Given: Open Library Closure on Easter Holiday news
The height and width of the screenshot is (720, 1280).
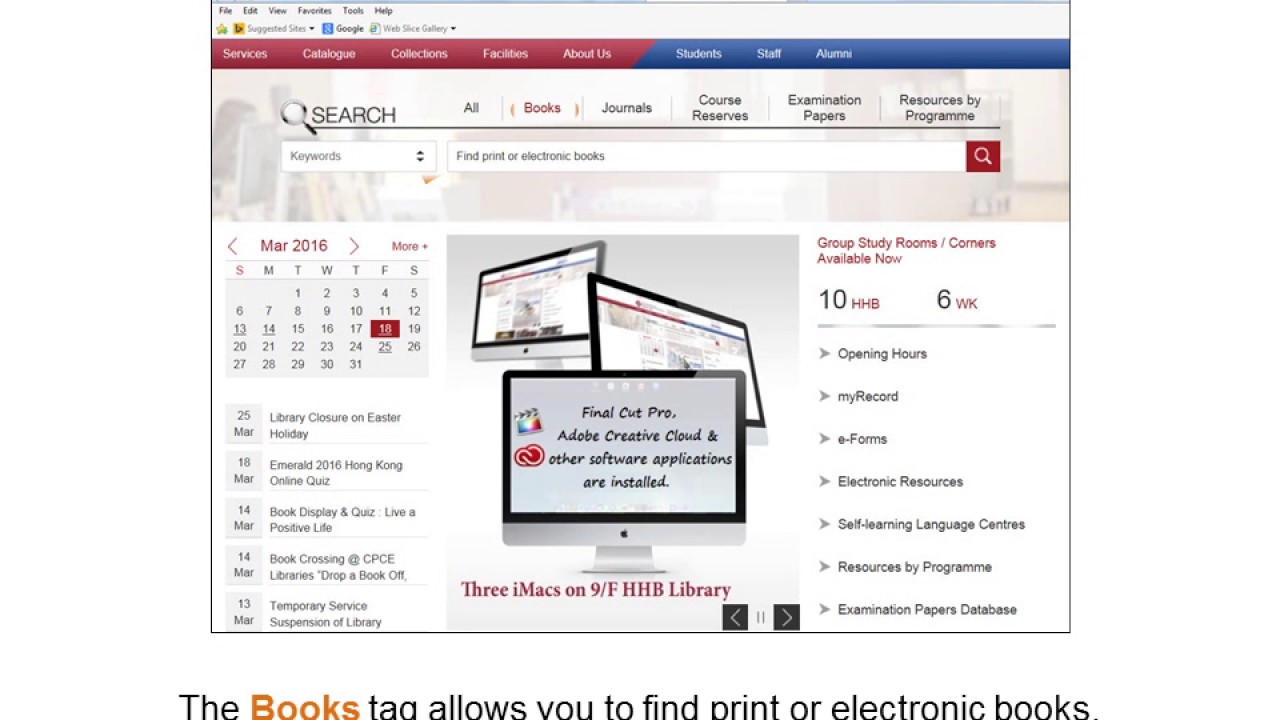Looking at the screenshot, I should tap(335, 425).
